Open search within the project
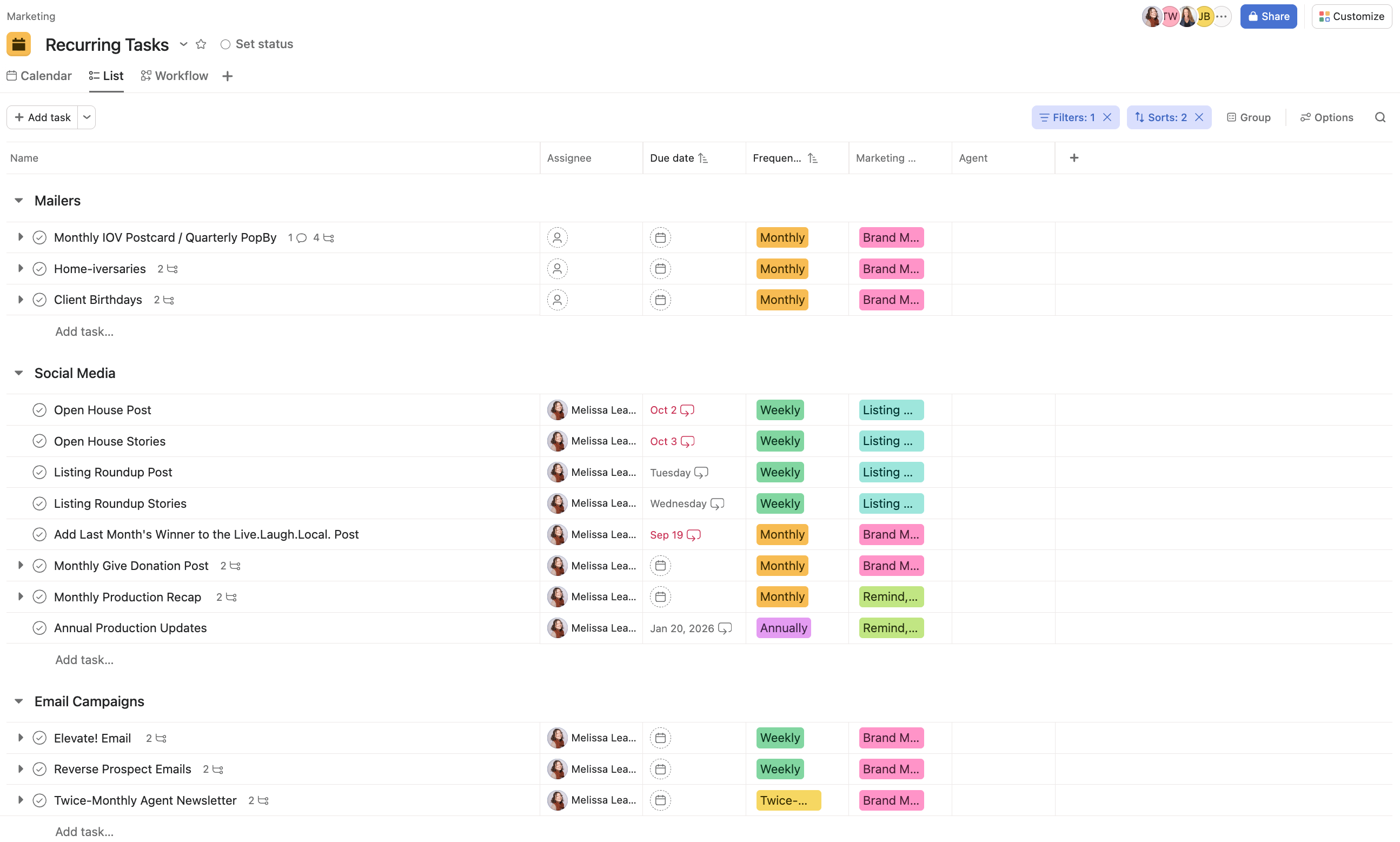1400x842 pixels. coord(1381,117)
